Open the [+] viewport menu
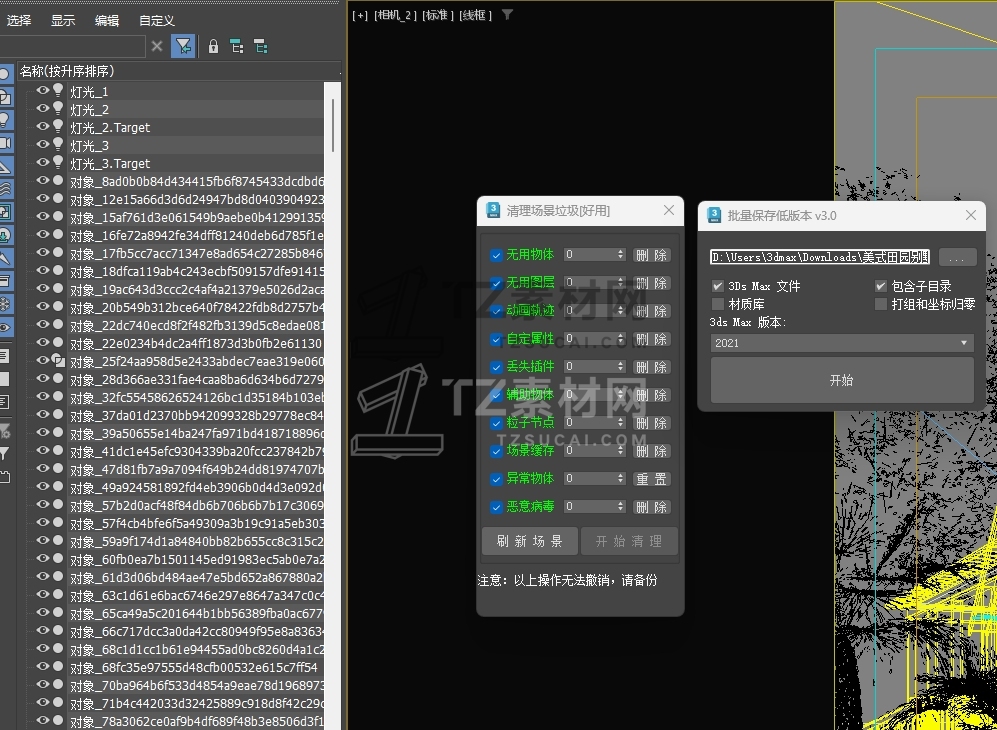This screenshot has height=730, width=997. (x=360, y=15)
